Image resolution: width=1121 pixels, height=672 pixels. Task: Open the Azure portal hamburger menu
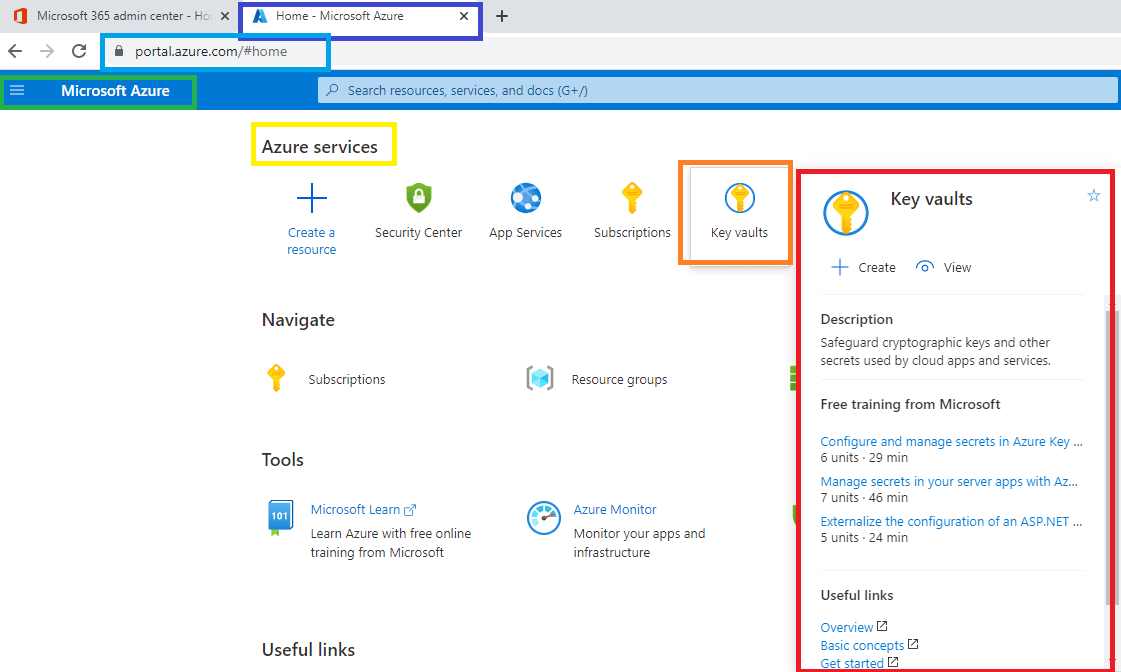coord(17,91)
